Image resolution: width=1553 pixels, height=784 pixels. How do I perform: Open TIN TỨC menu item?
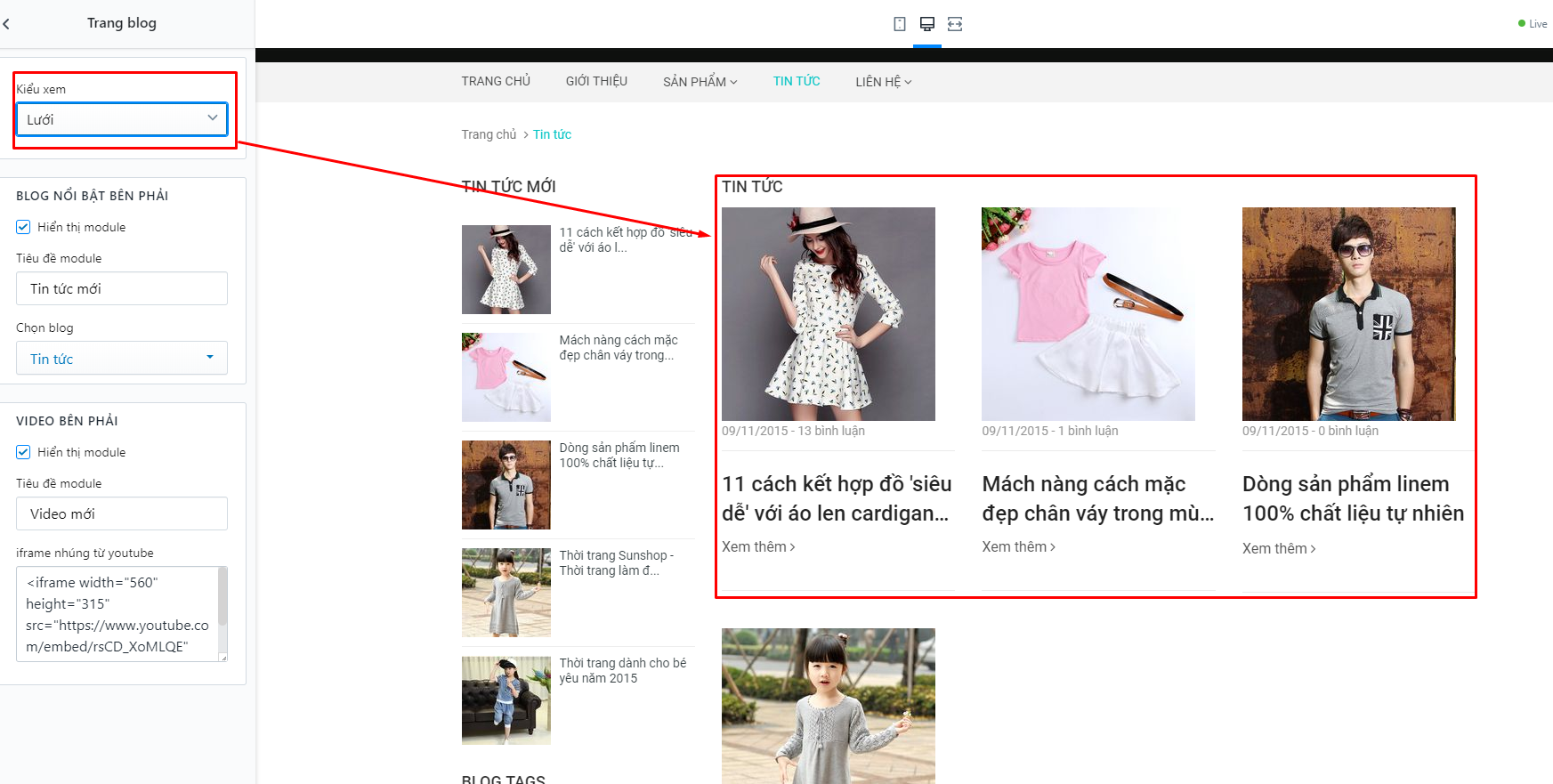point(797,81)
